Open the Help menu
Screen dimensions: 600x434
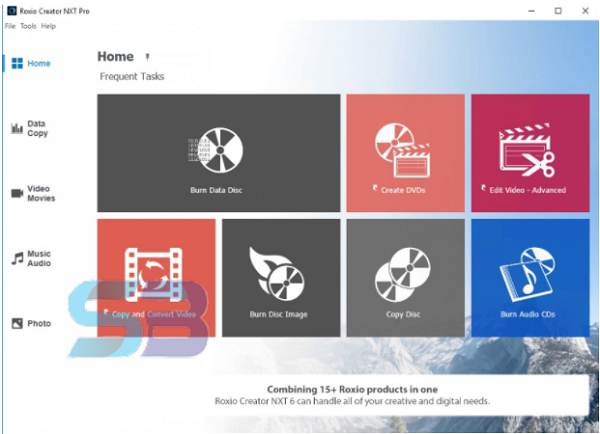[48, 26]
